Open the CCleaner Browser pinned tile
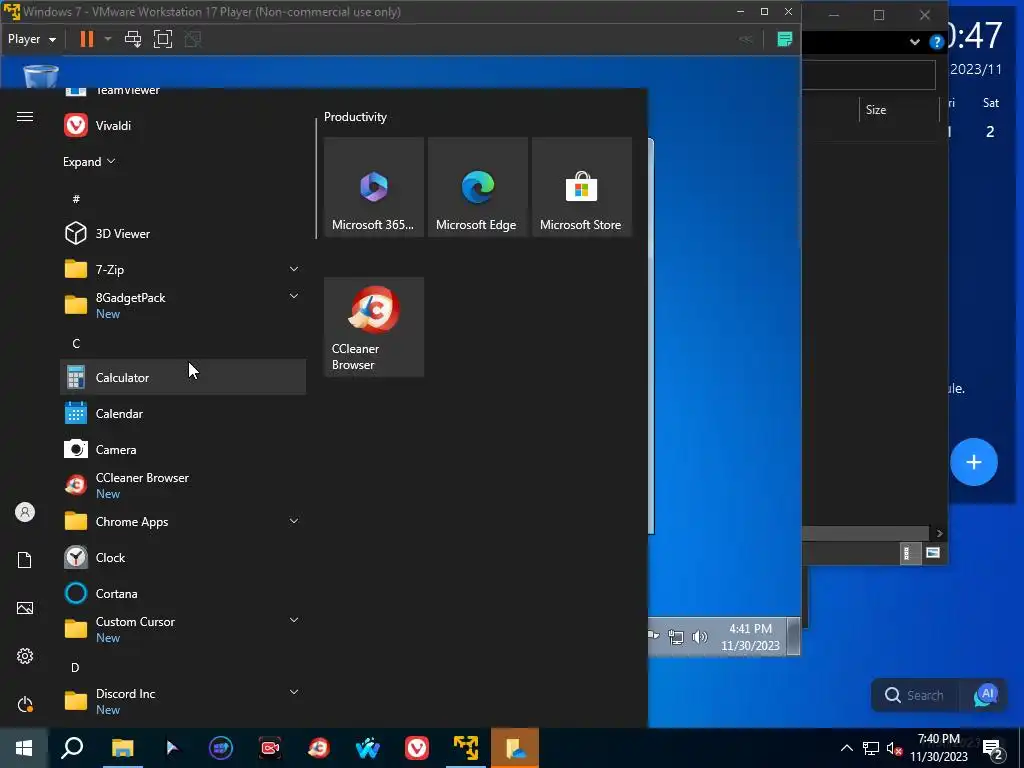Screen dimensions: 1024x768 [x=374, y=327]
